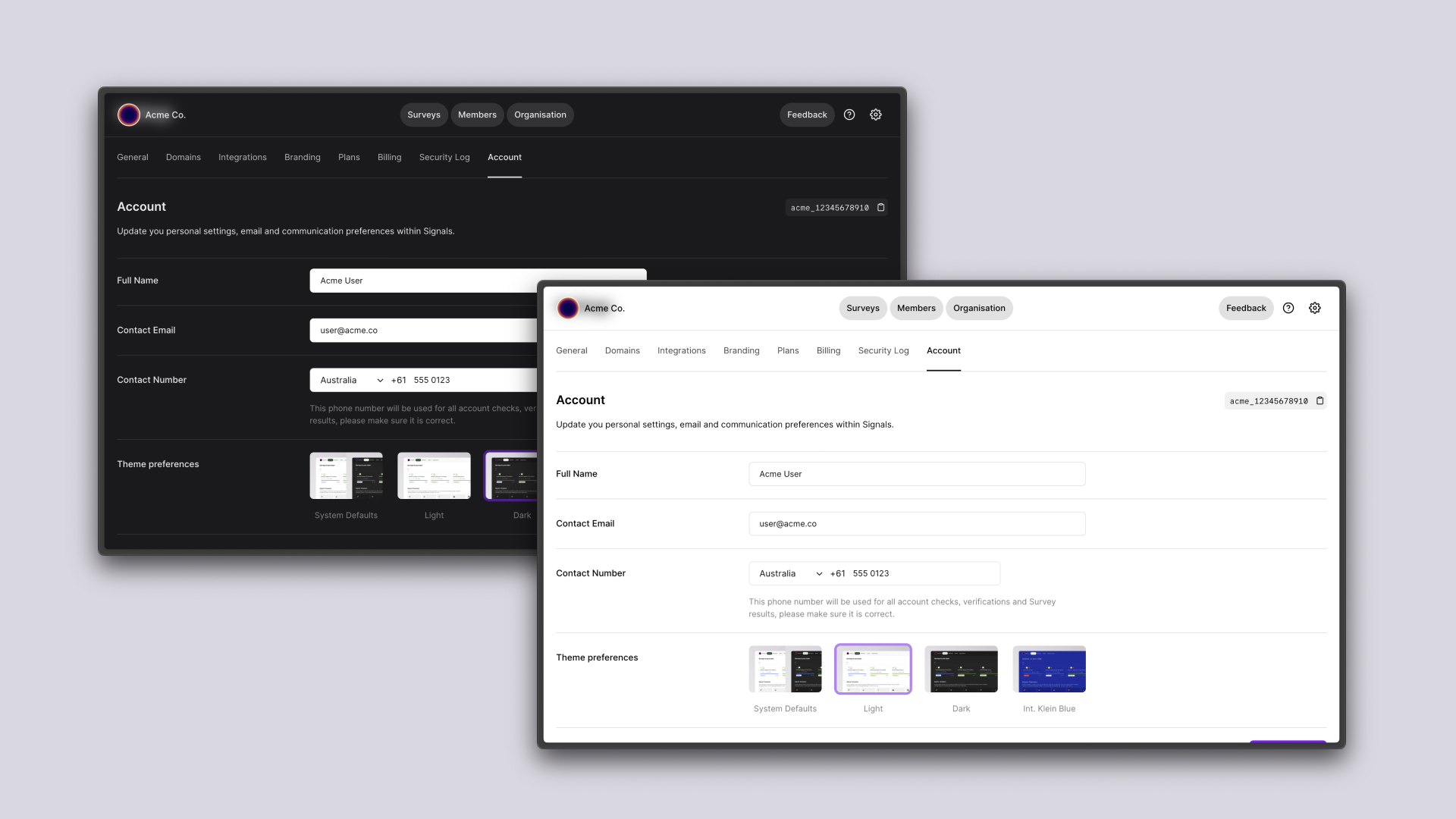This screenshot has width=1456, height=819.
Task: Open settings gear in light window
Action: pyautogui.click(x=1315, y=308)
